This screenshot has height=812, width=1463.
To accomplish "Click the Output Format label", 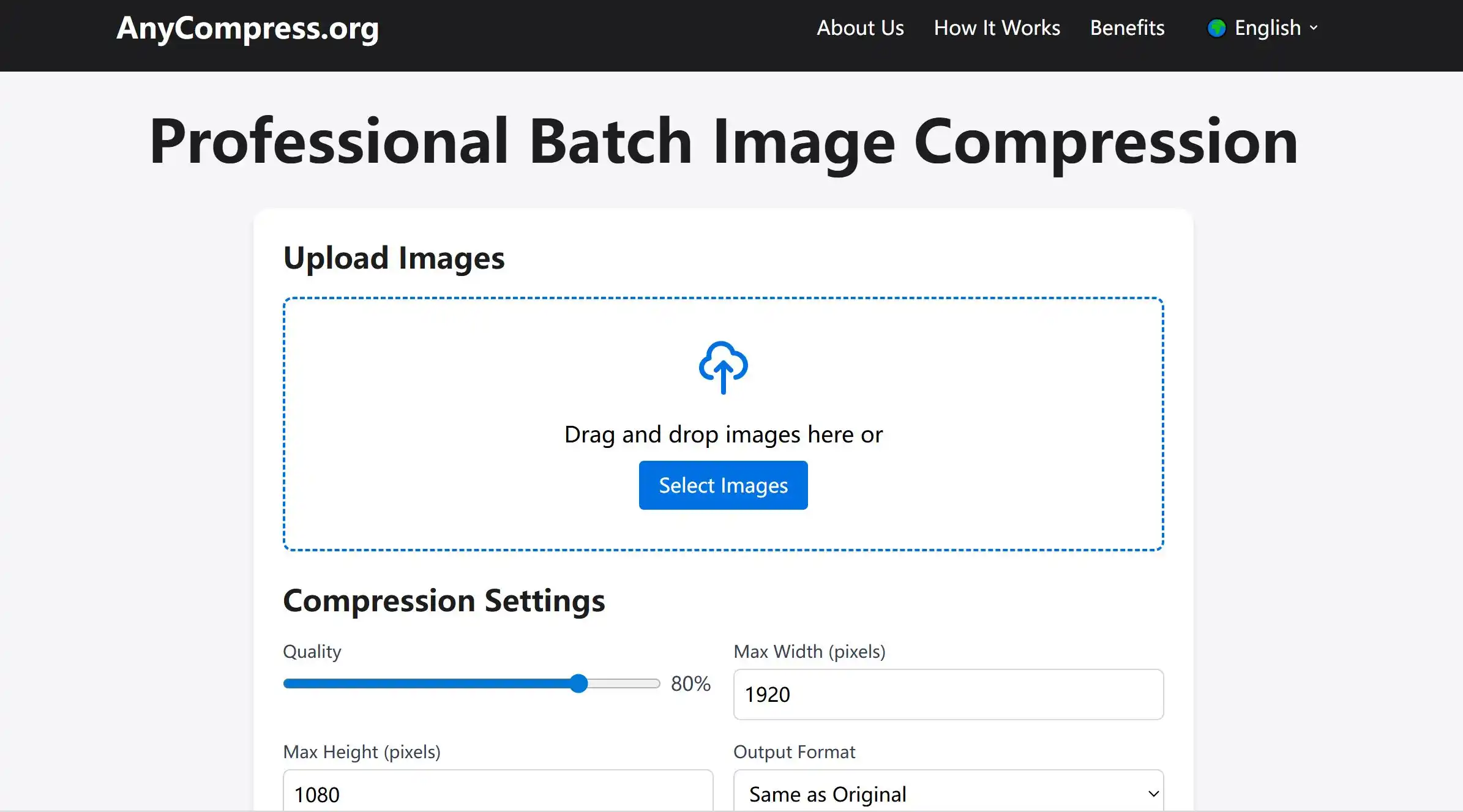I will [794, 752].
